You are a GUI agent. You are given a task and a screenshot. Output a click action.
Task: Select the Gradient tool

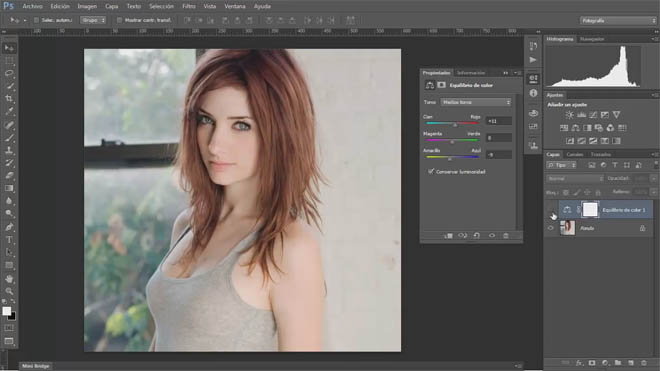coord(9,188)
